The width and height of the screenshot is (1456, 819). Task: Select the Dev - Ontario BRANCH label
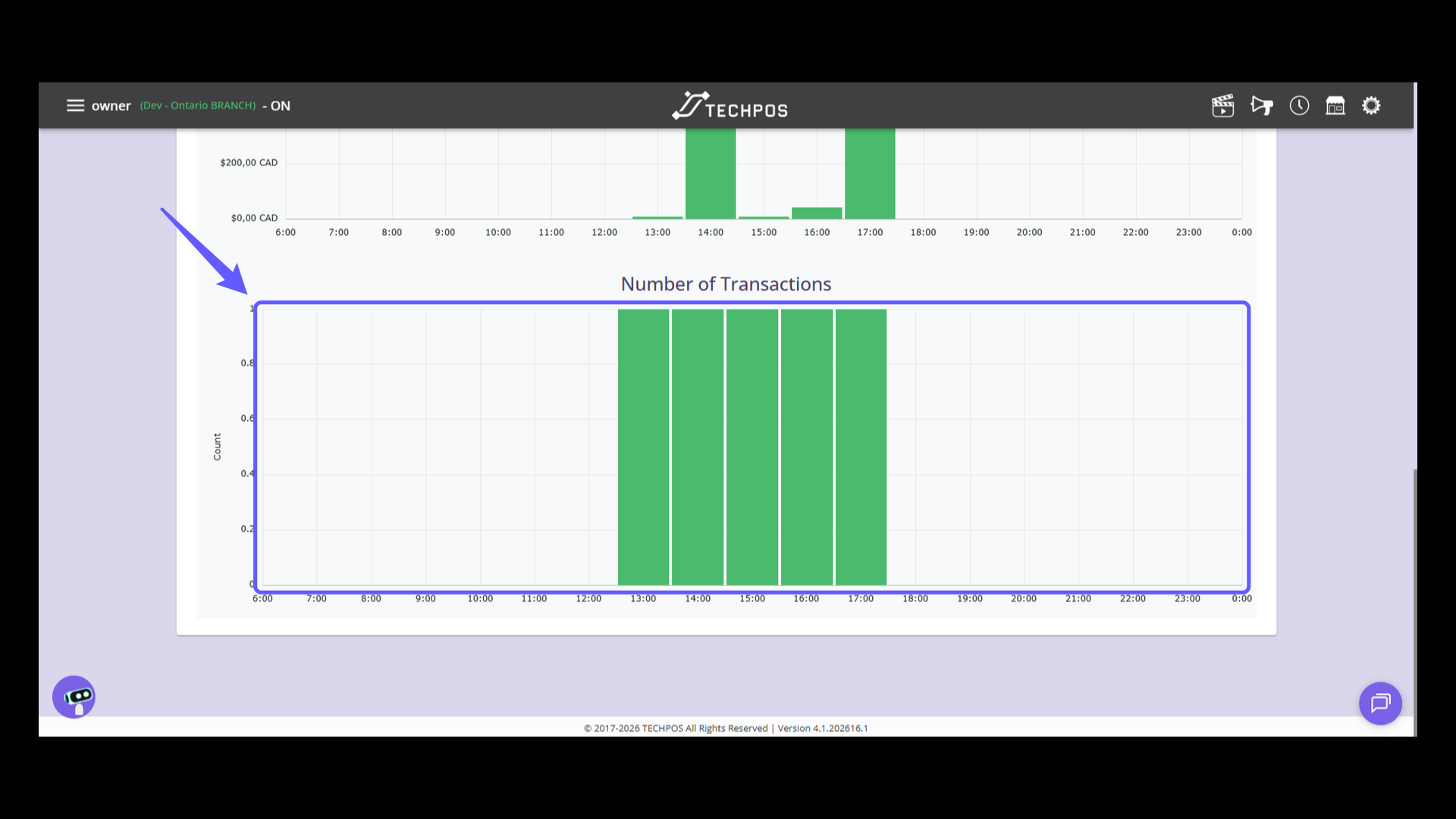pyautogui.click(x=197, y=105)
